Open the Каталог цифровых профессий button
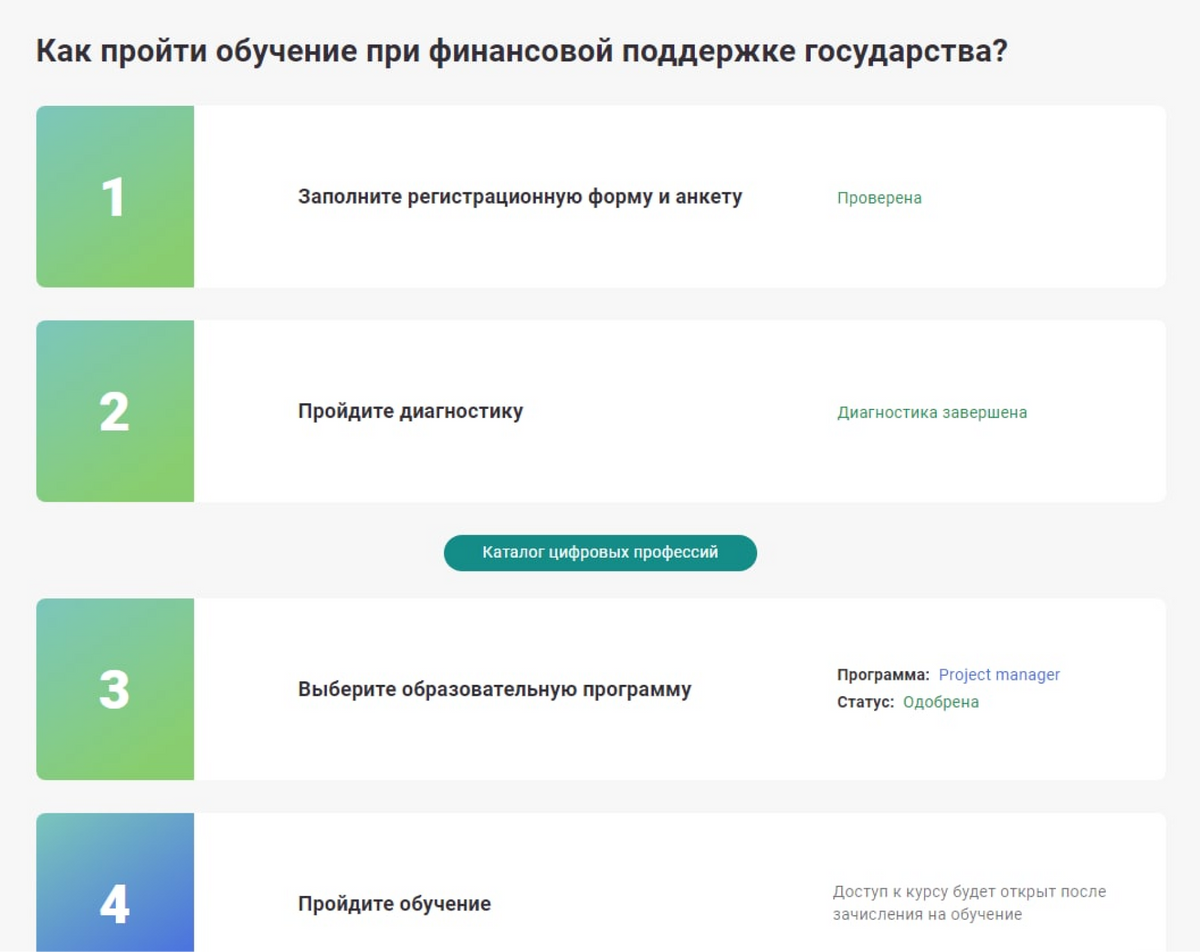This screenshot has height=952, width=1200. (x=600, y=553)
